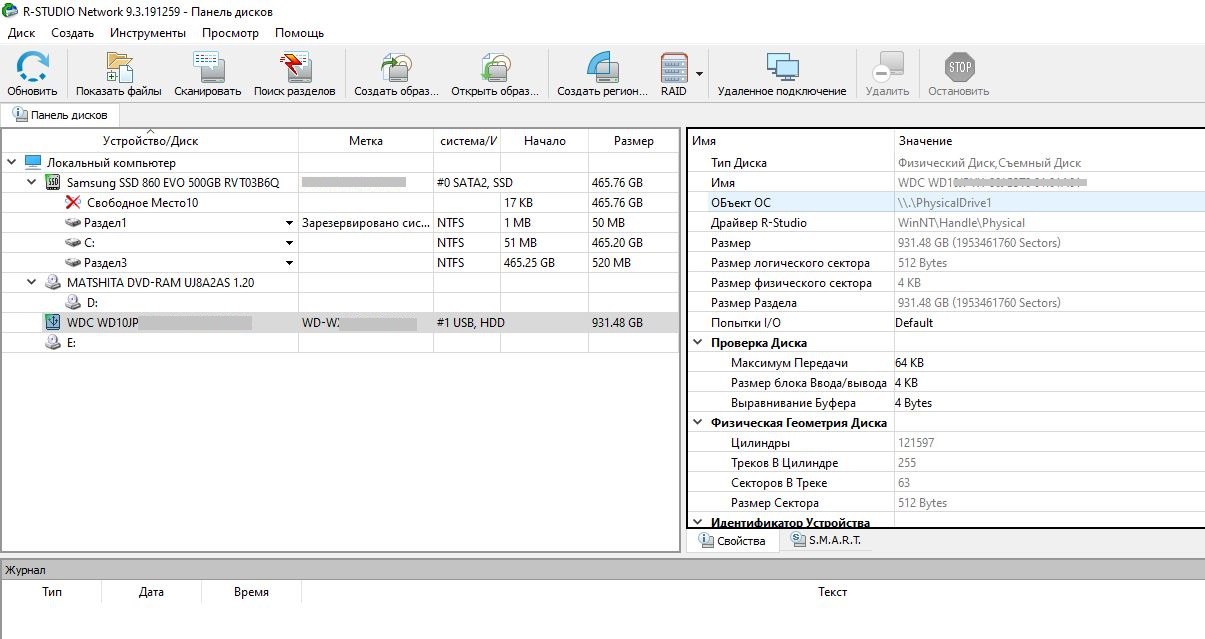Collapse the Samsung SSD 860 EVO node
Viewport: 1205px width, 639px height.
pyautogui.click(x=31, y=182)
